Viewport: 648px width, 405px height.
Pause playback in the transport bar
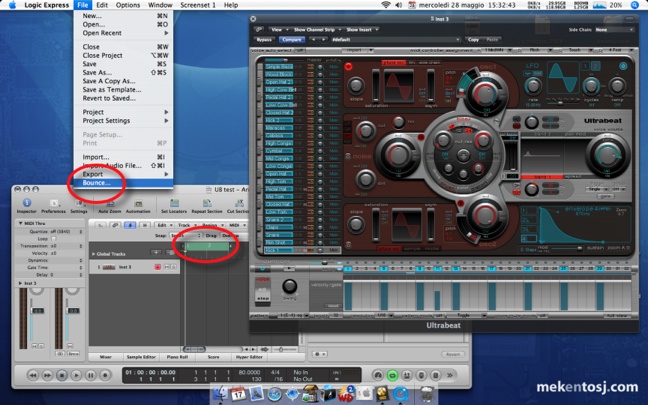(x=91, y=375)
